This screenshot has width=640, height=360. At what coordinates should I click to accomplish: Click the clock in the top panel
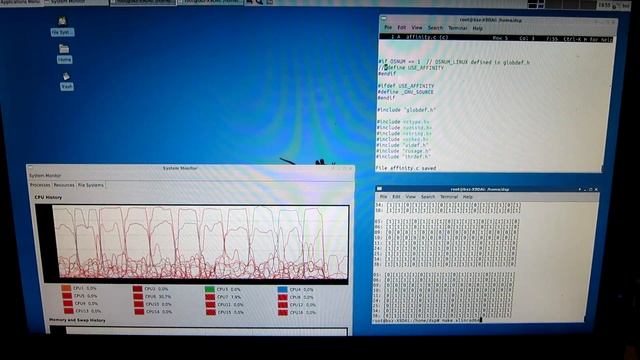tap(604, 5)
